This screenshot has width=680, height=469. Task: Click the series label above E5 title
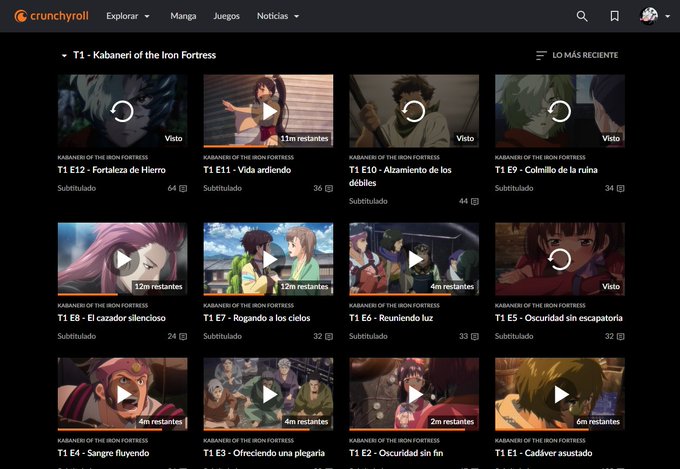540,305
